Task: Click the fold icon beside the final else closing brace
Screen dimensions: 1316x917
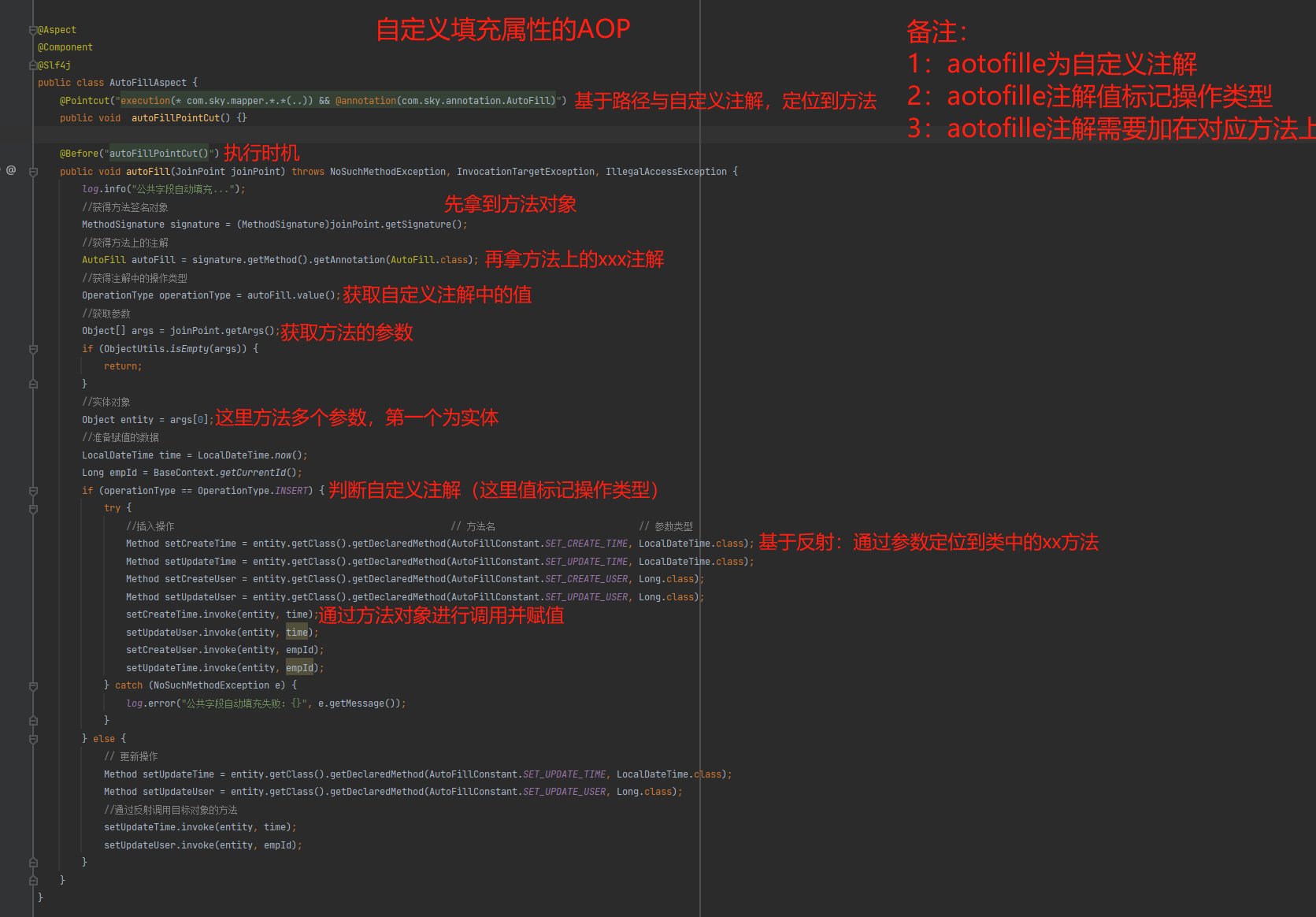Action: tap(33, 861)
